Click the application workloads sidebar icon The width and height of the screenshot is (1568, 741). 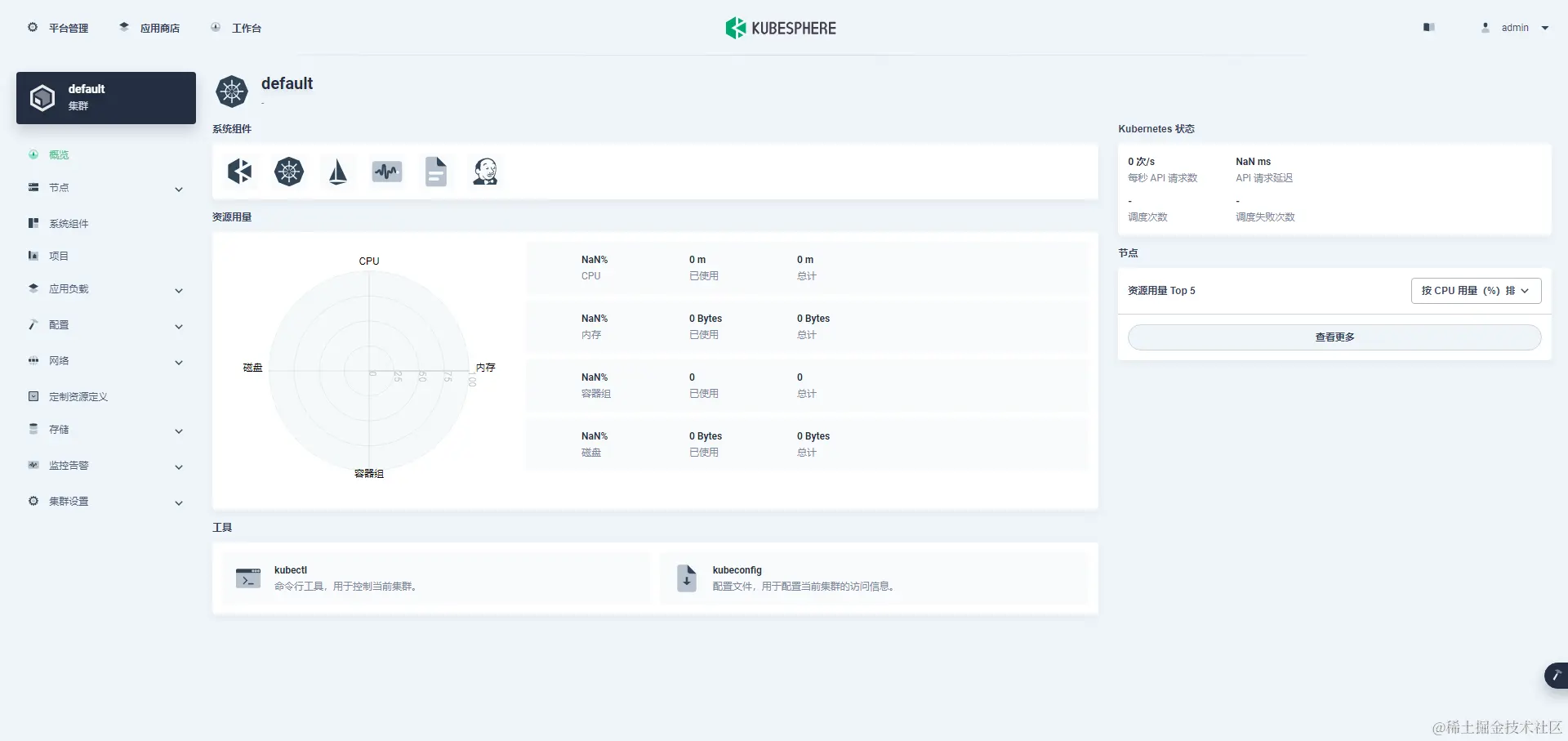pyautogui.click(x=33, y=288)
